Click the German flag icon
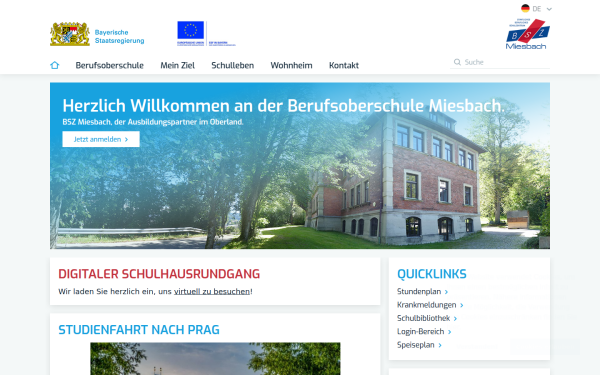The image size is (600, 375). tap(525, 8)
